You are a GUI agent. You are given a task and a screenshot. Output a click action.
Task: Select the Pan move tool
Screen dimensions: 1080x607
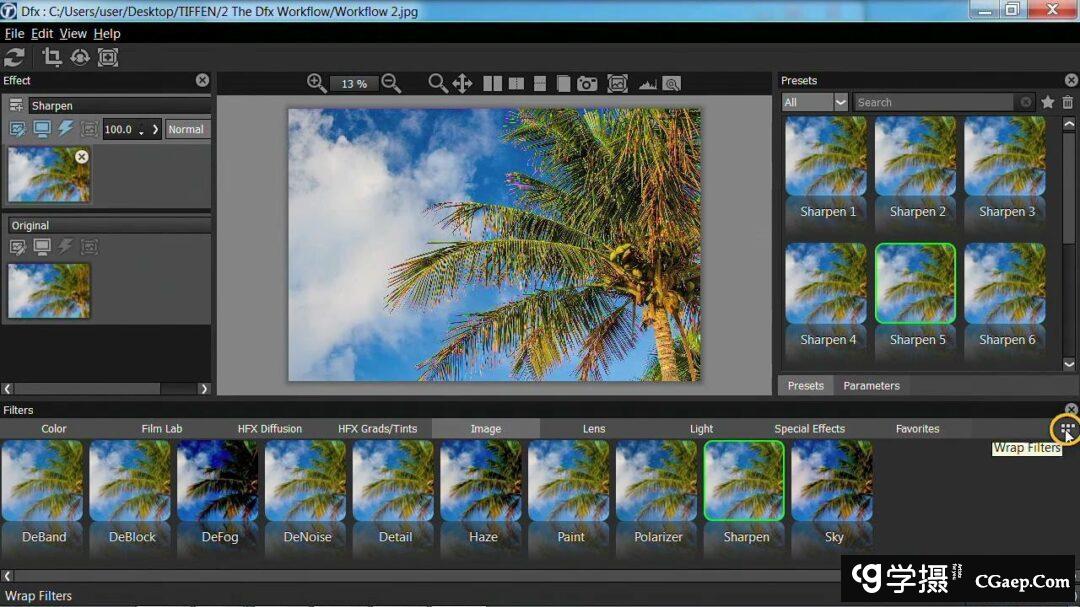(462, 83)
